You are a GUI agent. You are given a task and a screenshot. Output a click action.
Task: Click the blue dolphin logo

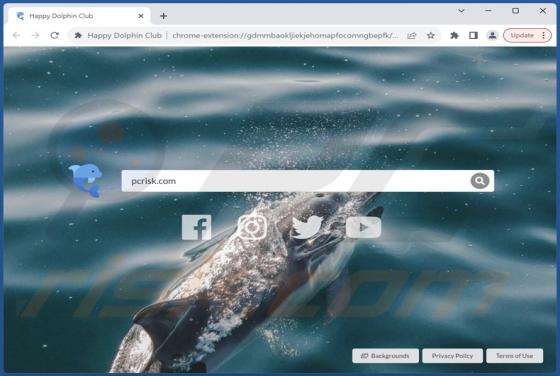click(86, 180)
